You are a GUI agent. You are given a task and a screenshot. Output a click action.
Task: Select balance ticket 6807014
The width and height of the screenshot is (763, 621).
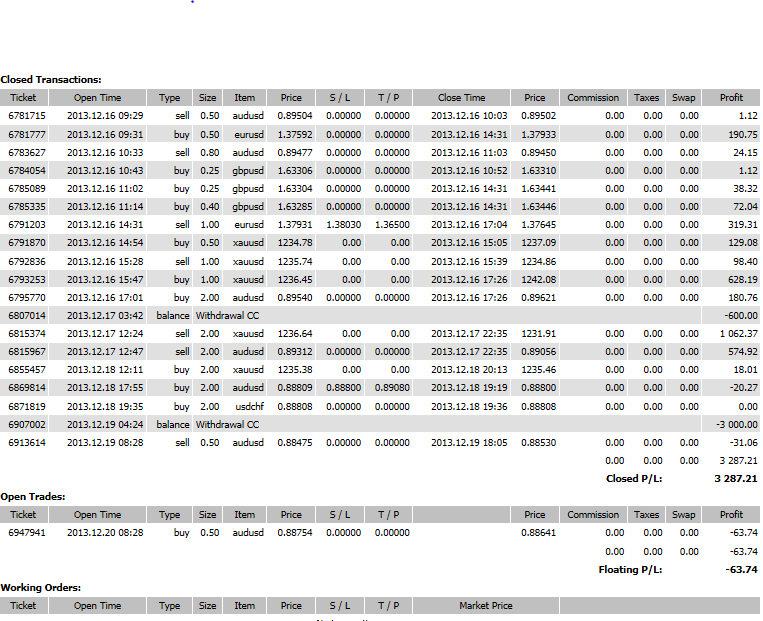coord(27,315)
